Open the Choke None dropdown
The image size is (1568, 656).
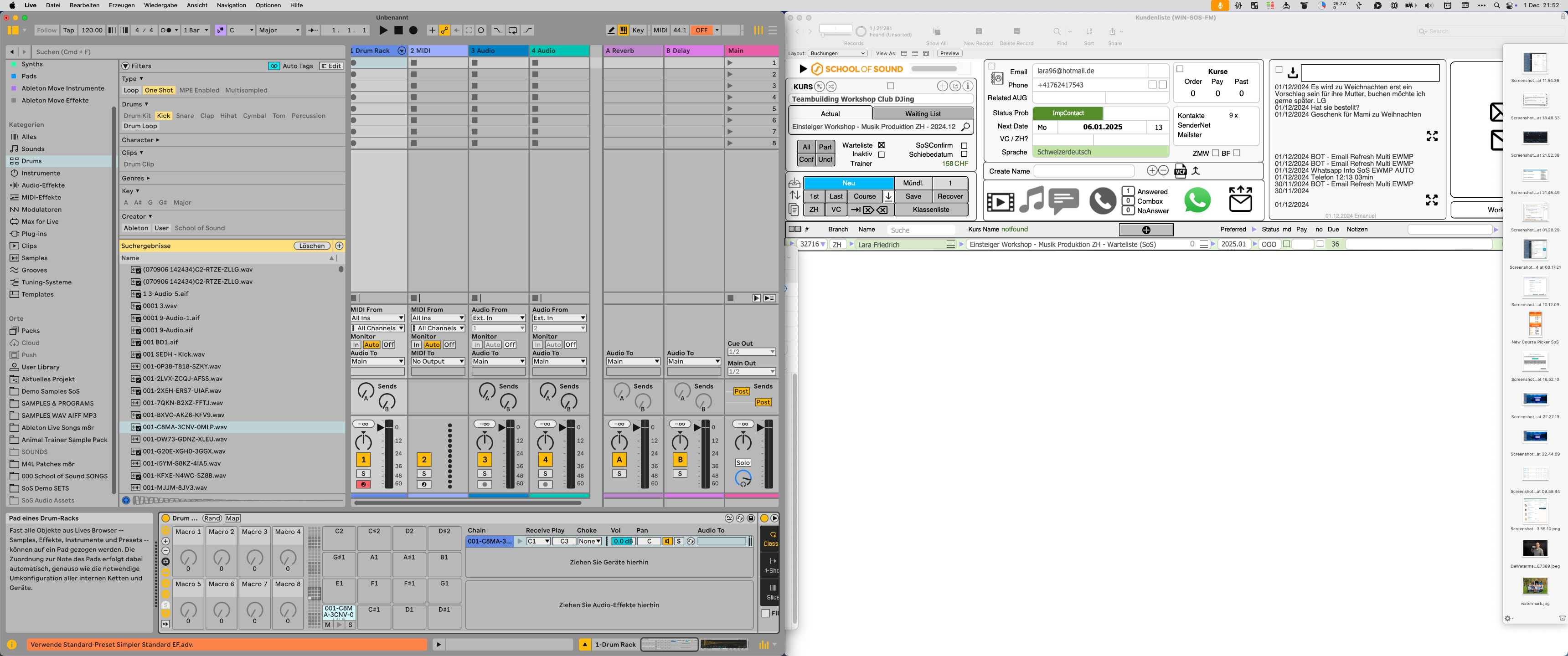590,542
